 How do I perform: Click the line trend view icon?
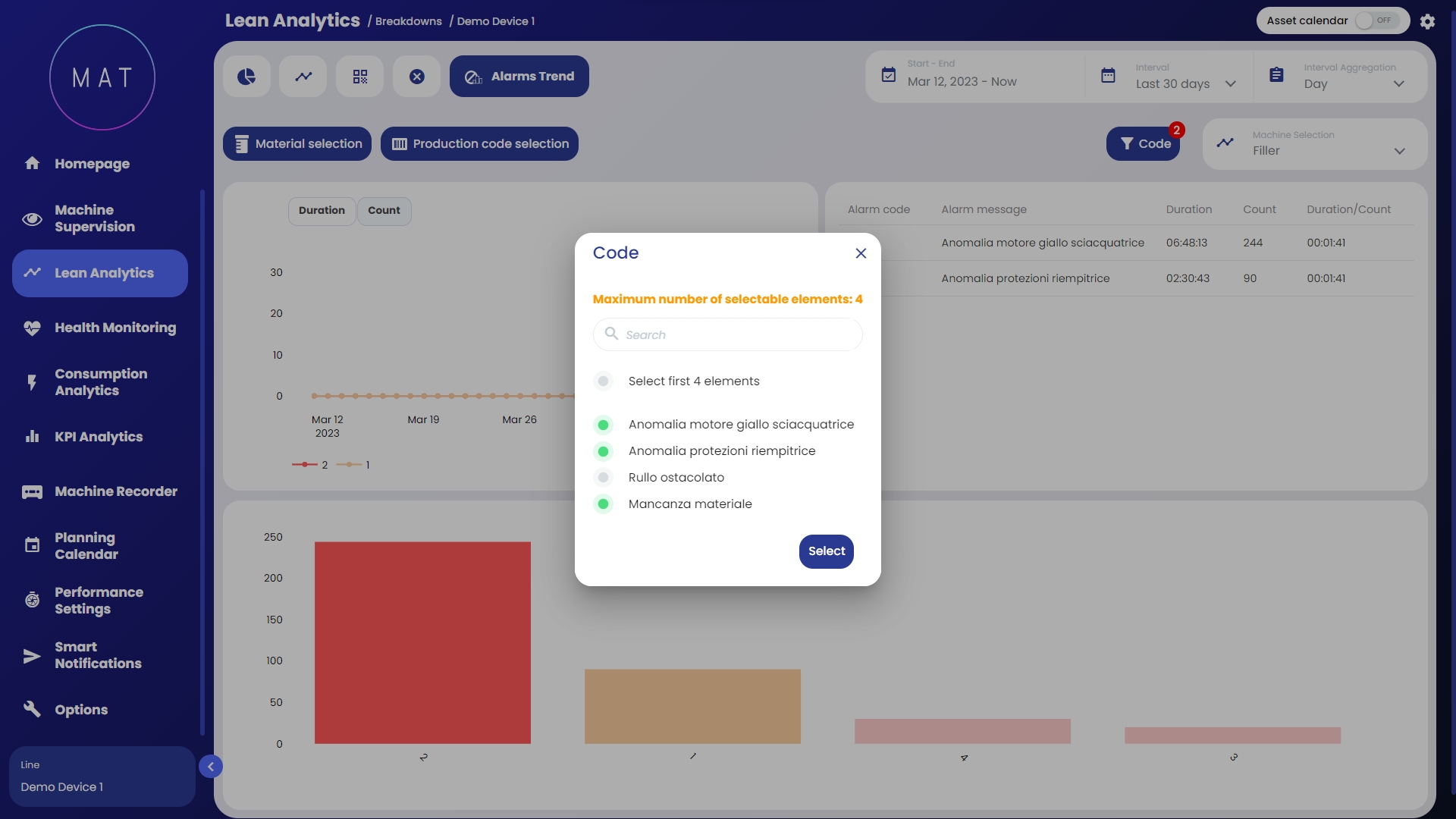(303, 77)
